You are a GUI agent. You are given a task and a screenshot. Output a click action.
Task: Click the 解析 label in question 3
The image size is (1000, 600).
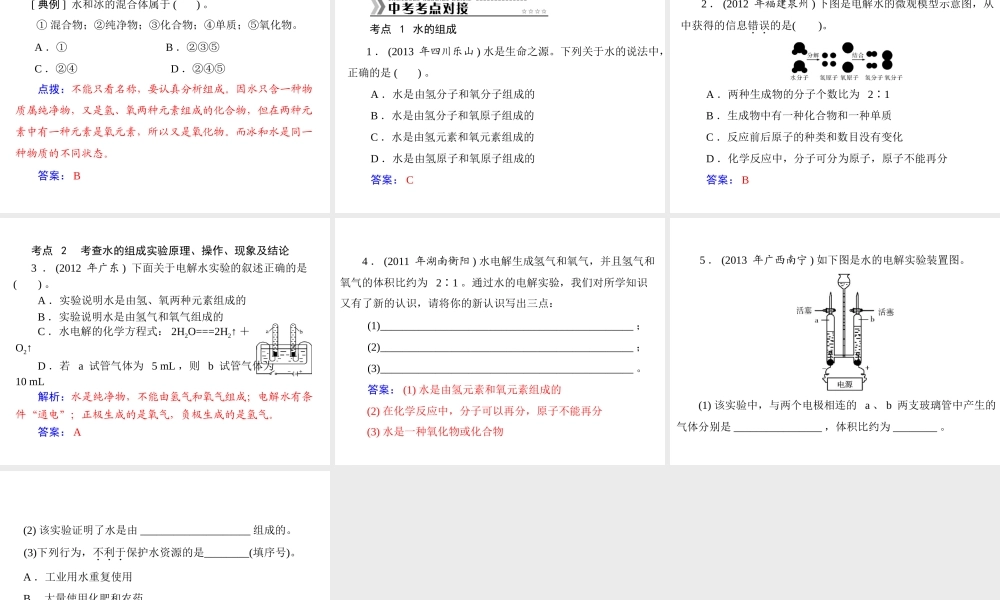point(50,397)
